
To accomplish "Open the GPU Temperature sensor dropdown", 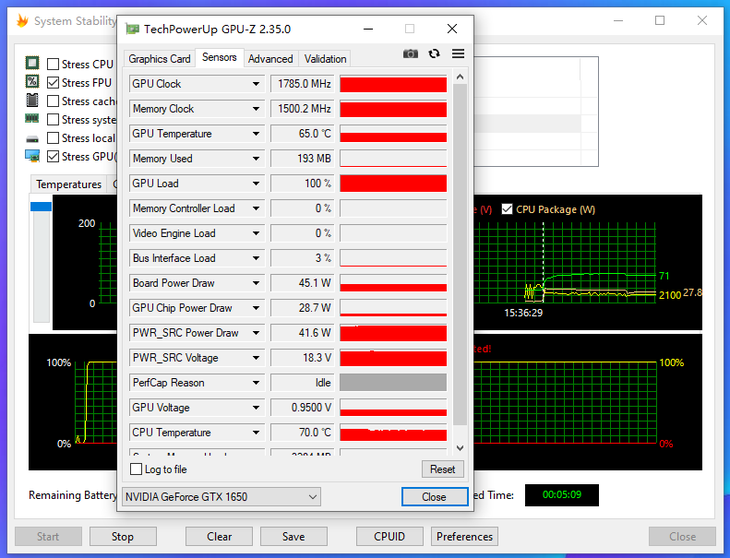I will 256,134.
